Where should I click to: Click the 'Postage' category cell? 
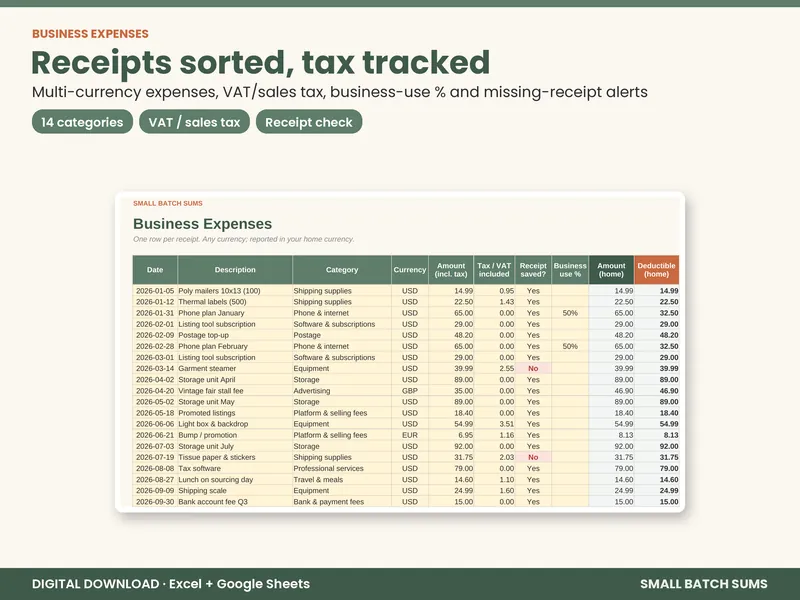click(x=342, y=335)
